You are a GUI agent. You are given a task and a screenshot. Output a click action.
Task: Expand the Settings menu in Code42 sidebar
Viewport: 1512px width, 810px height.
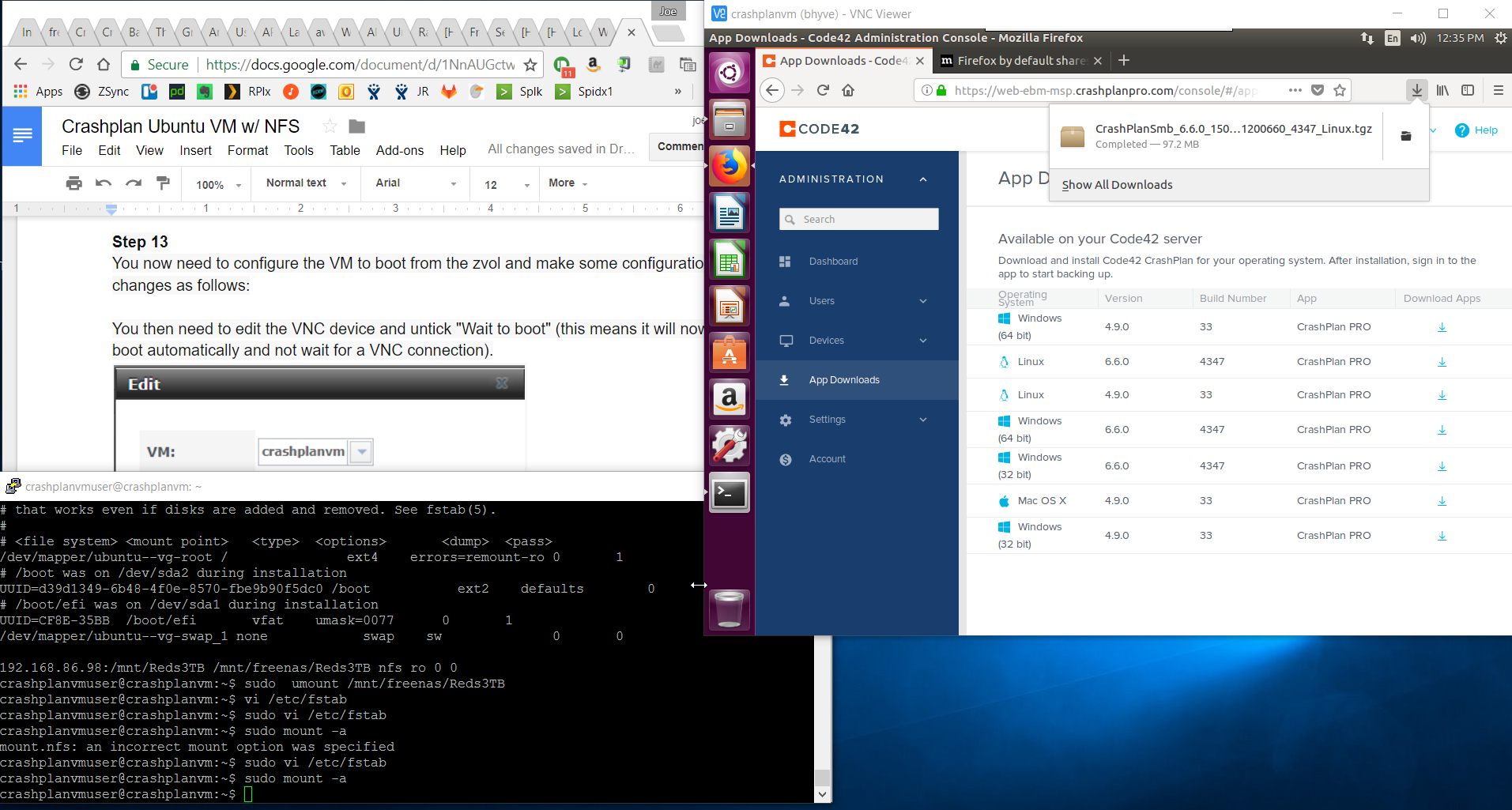tap(923, 420)
